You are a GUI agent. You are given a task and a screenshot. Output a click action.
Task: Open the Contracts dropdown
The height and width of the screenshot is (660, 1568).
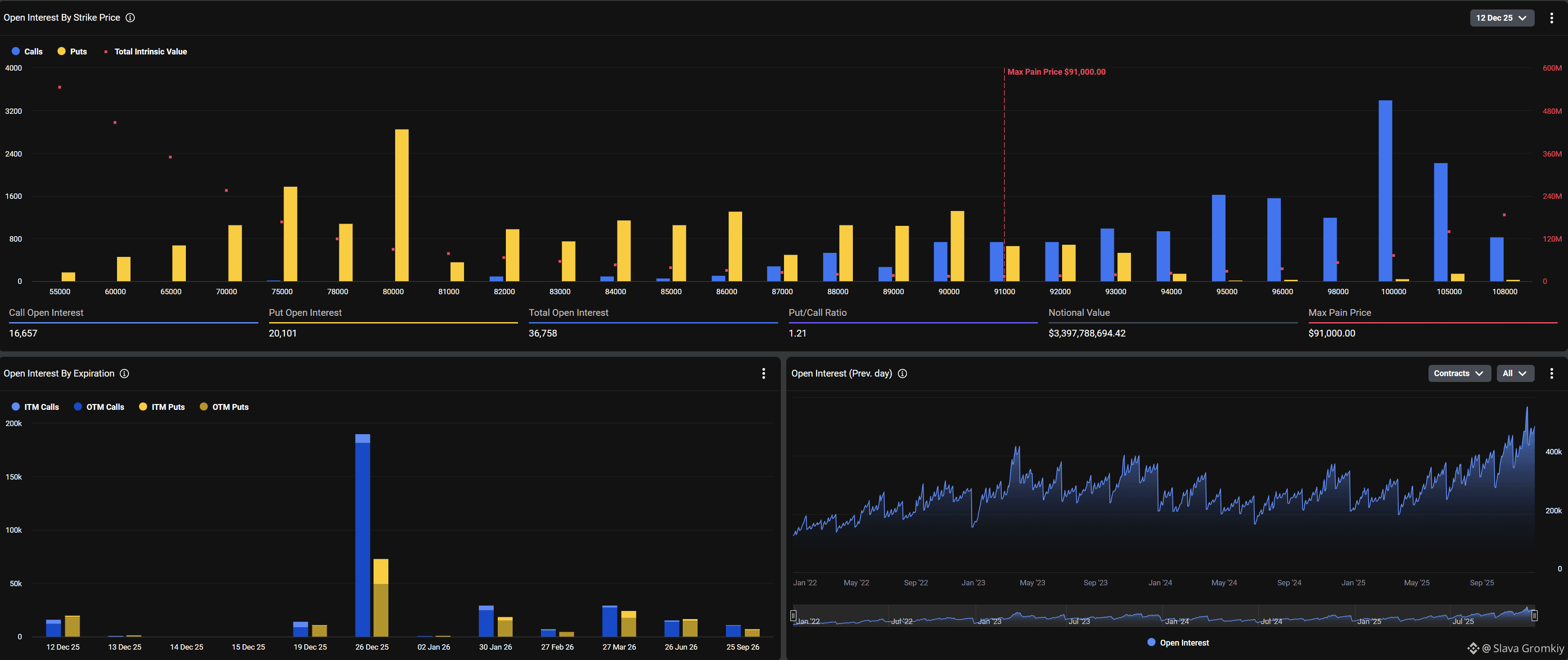1459,373
